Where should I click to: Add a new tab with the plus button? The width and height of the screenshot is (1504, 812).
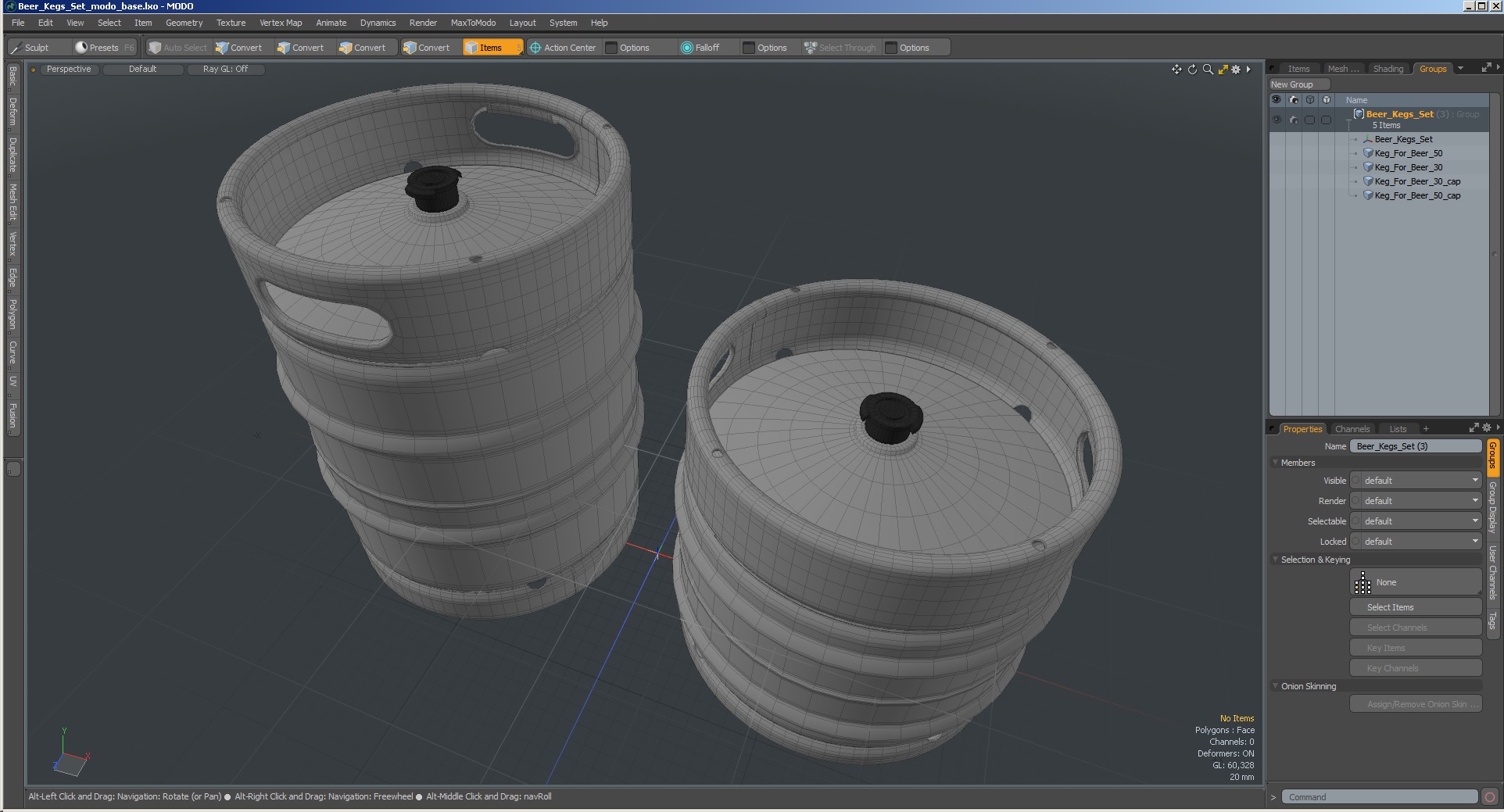coord(1426,429)
